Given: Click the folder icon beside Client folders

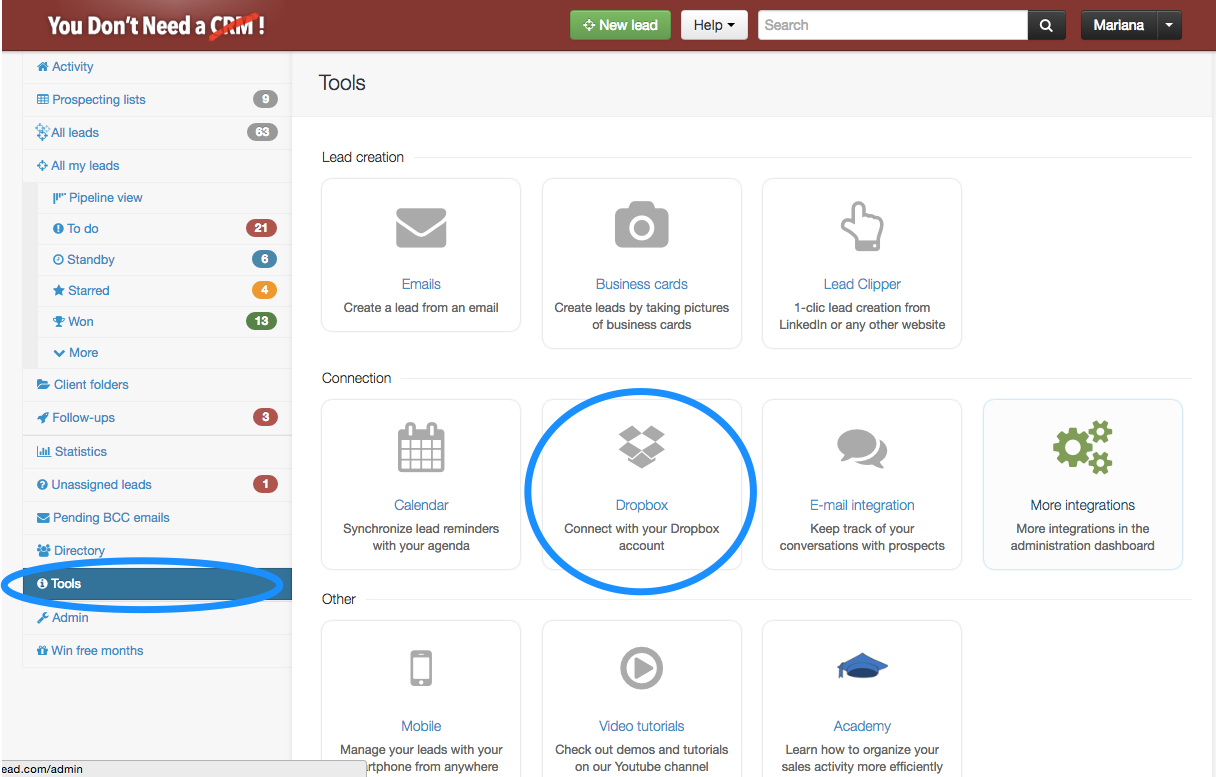Looking at the screenshot, I should (x=43, y=385).
